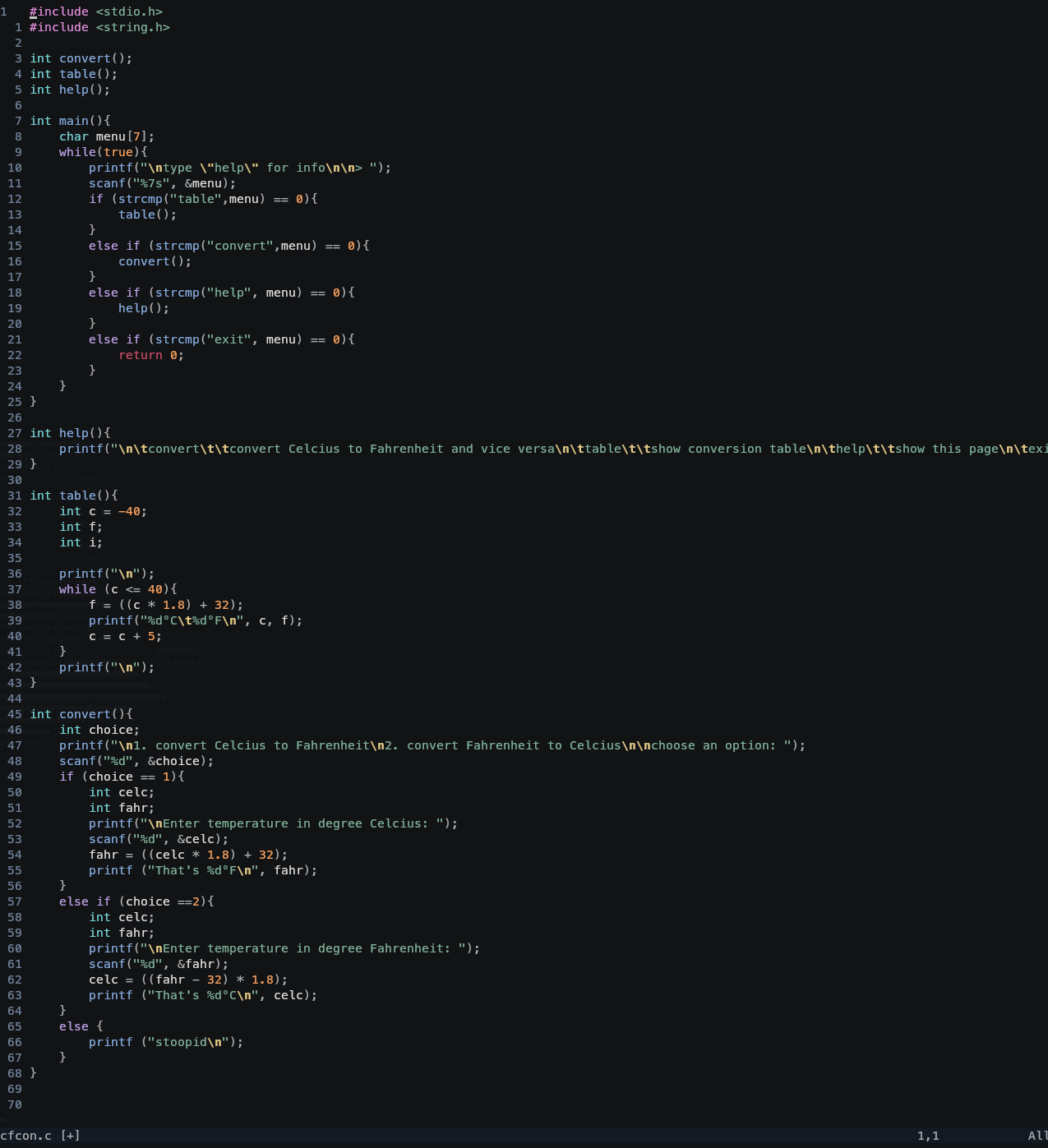Select the 'int help();' prototype line
Viewport: 1048px width, 1148px height.
coord(70,90)
